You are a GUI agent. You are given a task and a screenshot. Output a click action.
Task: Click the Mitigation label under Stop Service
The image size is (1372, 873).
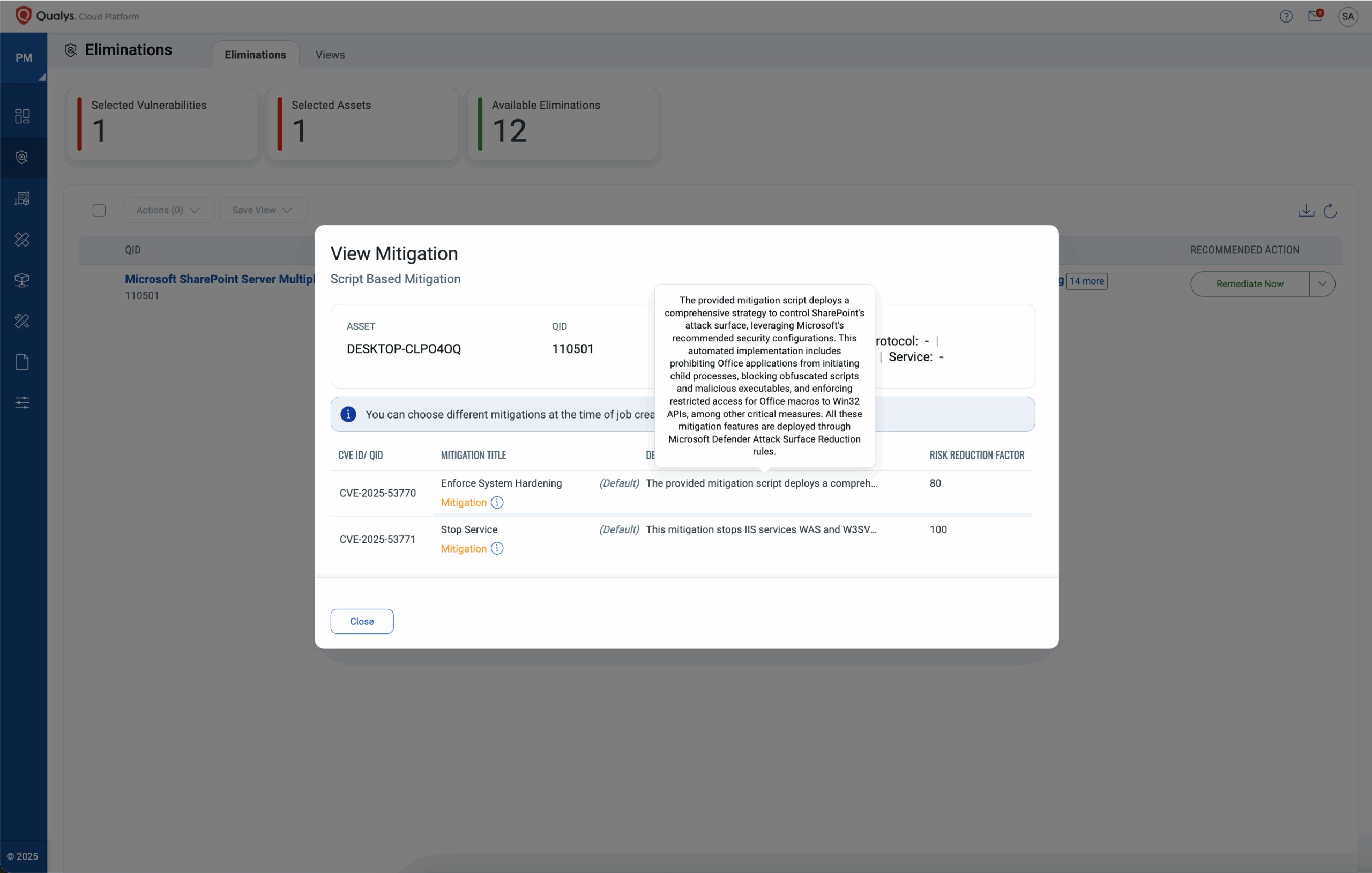(463, 549)
